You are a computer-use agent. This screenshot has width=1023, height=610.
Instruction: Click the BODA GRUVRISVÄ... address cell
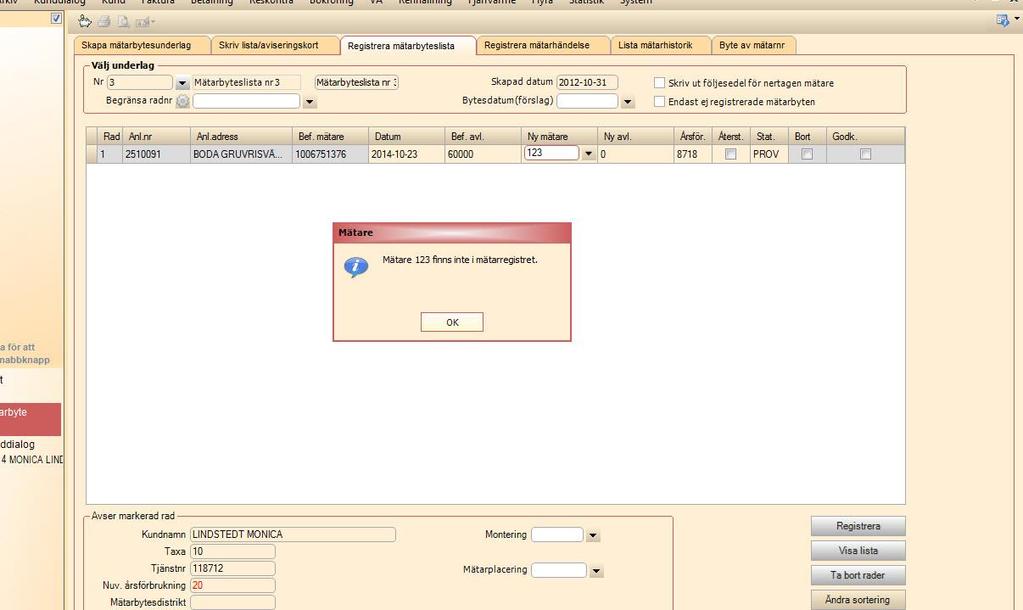click(241, 155)
